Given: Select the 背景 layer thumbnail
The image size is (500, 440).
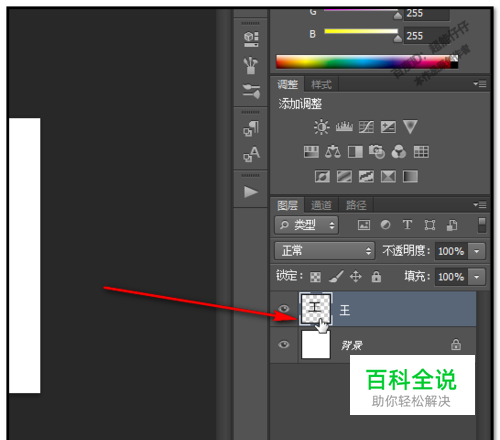Looking at the screenshot, I should coord(316,345).
